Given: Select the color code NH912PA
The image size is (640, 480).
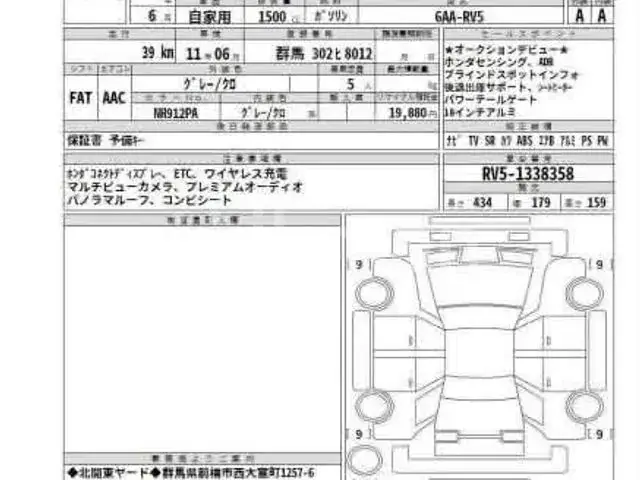Looking at the screenshot, I should [176, 113].
